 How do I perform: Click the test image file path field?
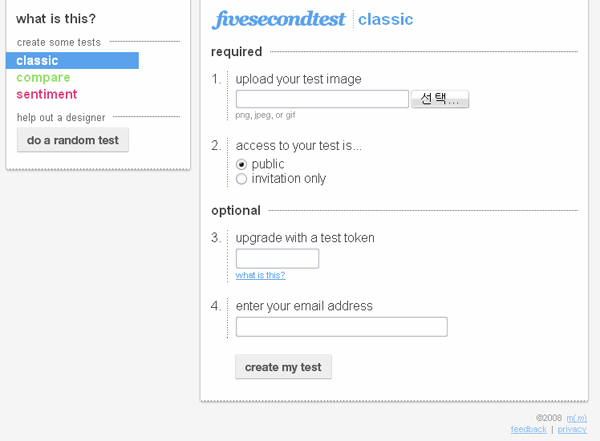pyautogui.click(x=322, y=99)
